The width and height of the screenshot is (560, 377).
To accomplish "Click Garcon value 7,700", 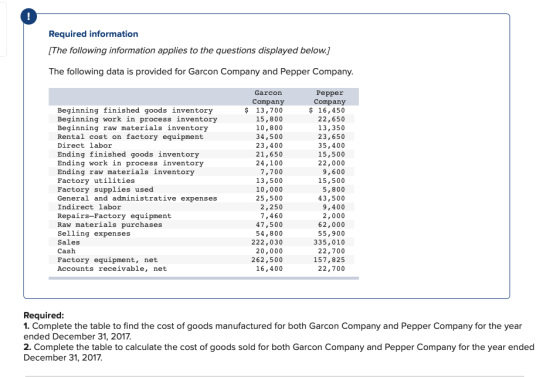I will point(271,172).
